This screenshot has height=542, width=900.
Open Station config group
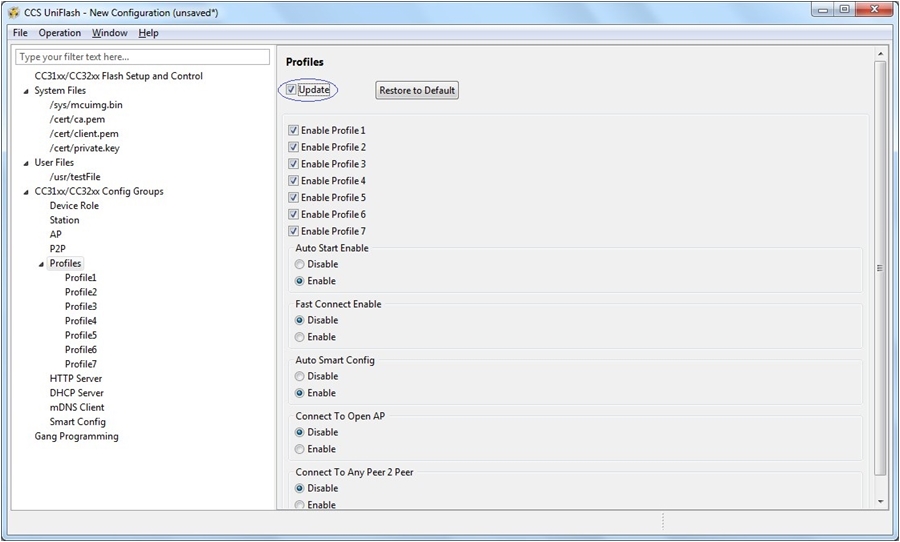tap(64, 220)
